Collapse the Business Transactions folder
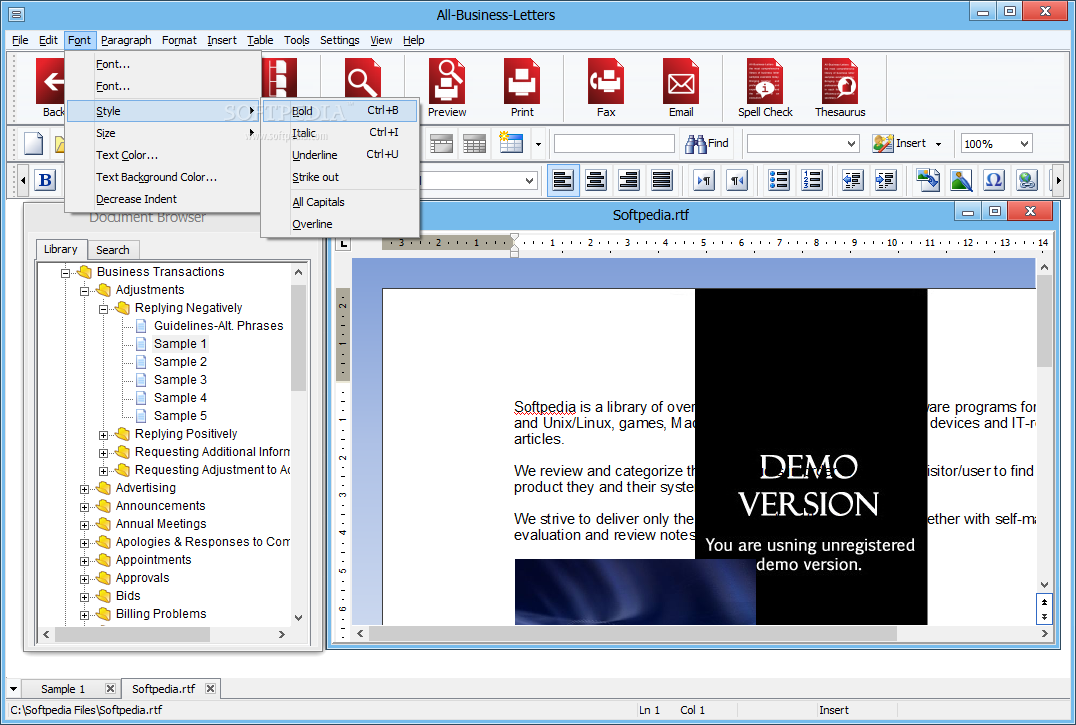This screenshot has height=725, width=1076. 65,273
